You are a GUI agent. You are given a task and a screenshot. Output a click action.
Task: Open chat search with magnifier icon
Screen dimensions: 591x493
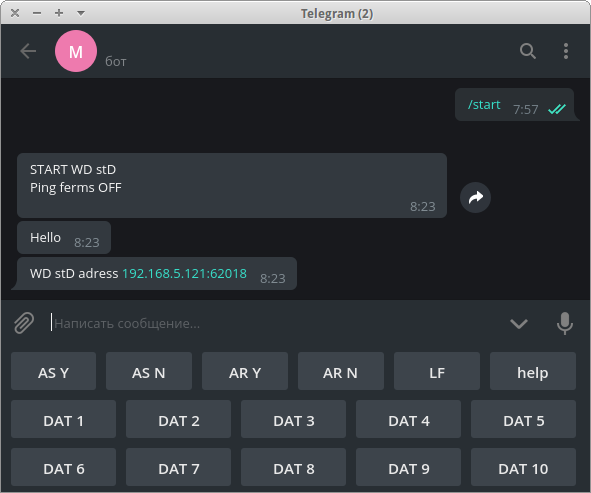(528, 51)
